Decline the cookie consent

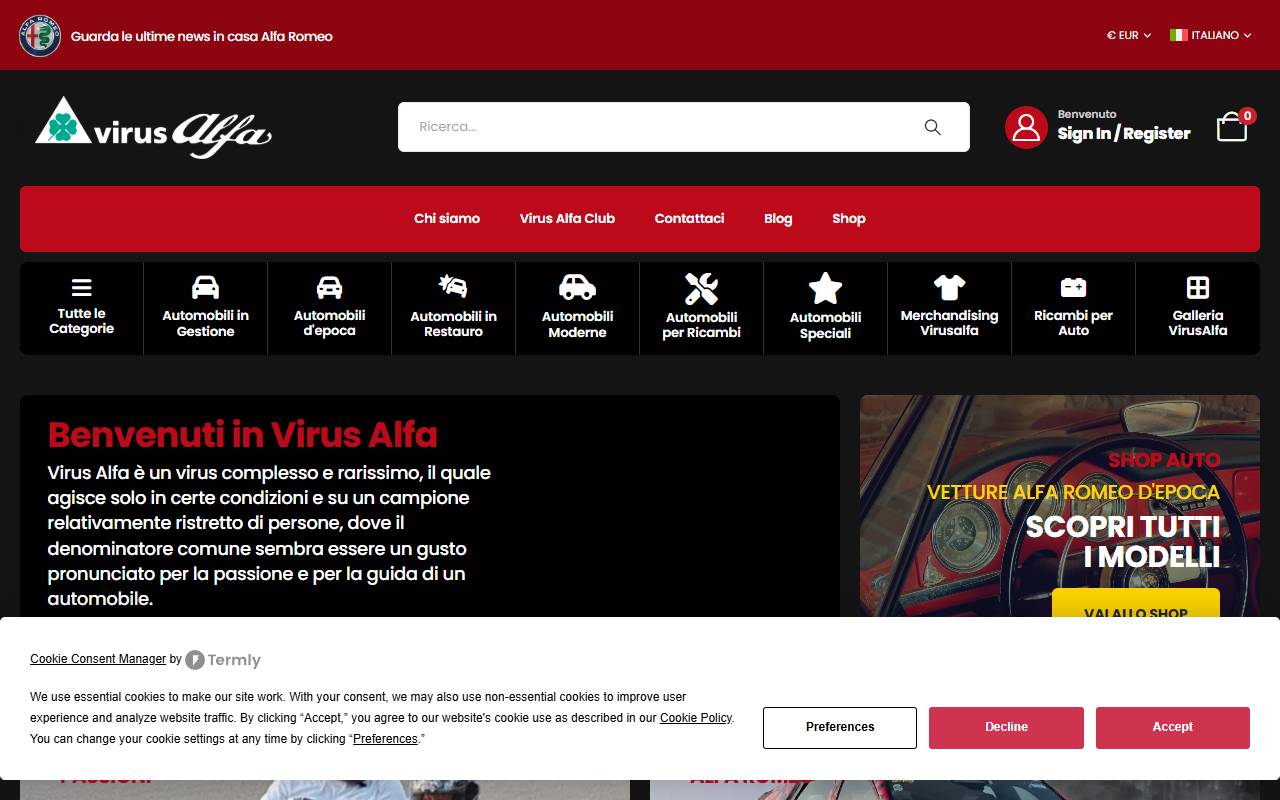click(x=1006, y=728)
